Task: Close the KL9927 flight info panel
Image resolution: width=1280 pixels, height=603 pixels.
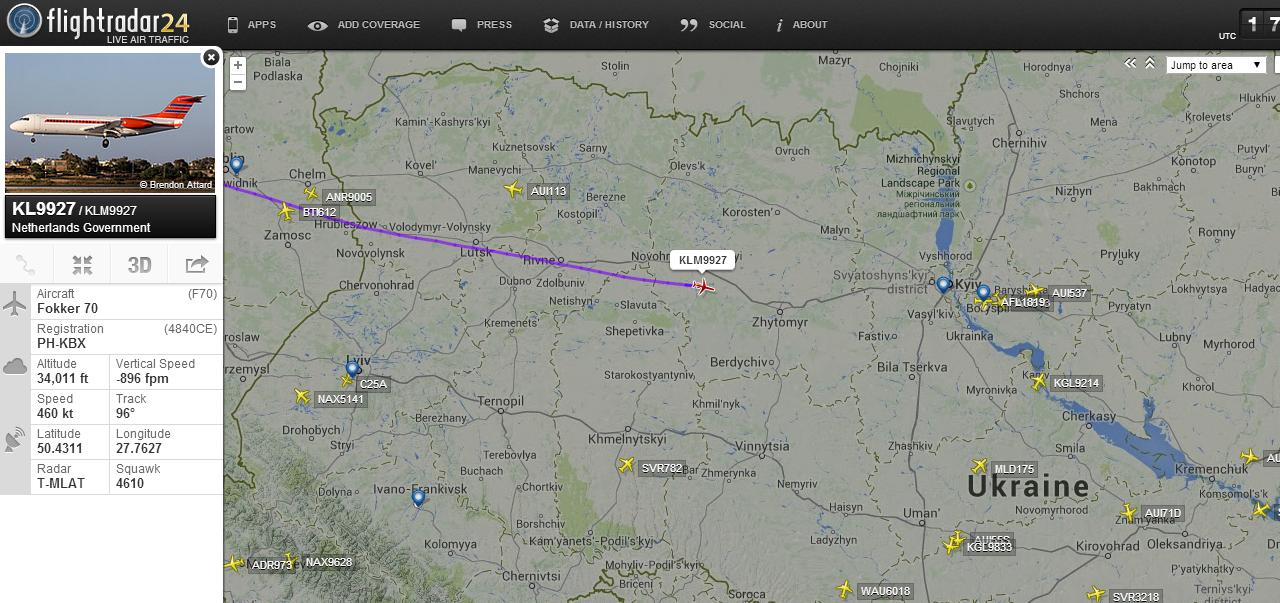Action: coord(211,58)
